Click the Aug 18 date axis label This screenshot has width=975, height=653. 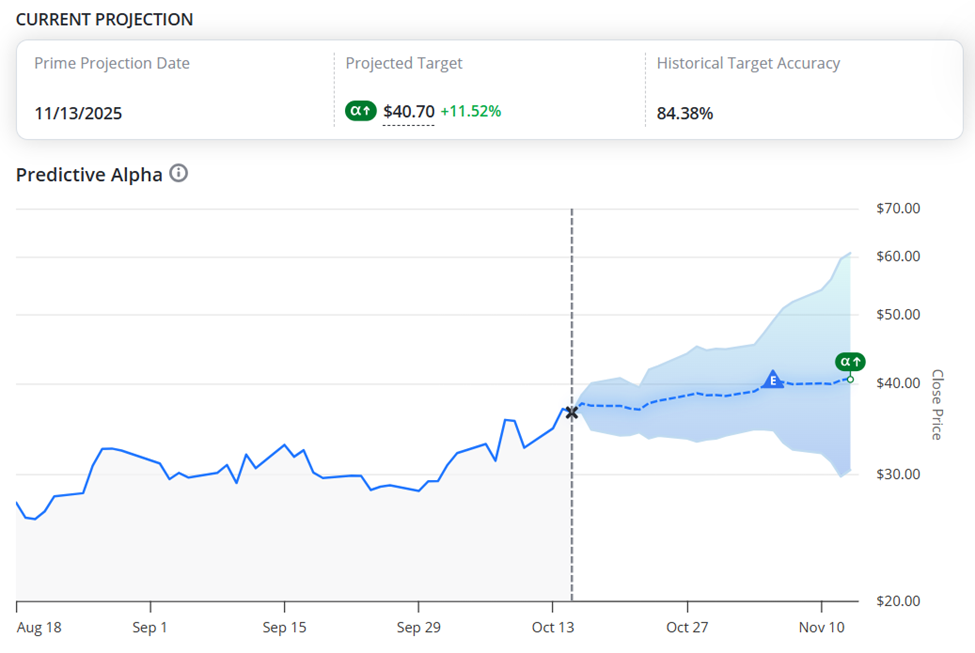coord(39,628)
